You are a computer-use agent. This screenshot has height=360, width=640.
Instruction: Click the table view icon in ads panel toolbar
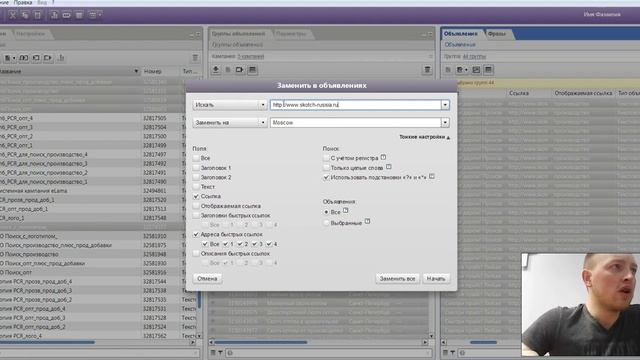[x=488, y=70]
